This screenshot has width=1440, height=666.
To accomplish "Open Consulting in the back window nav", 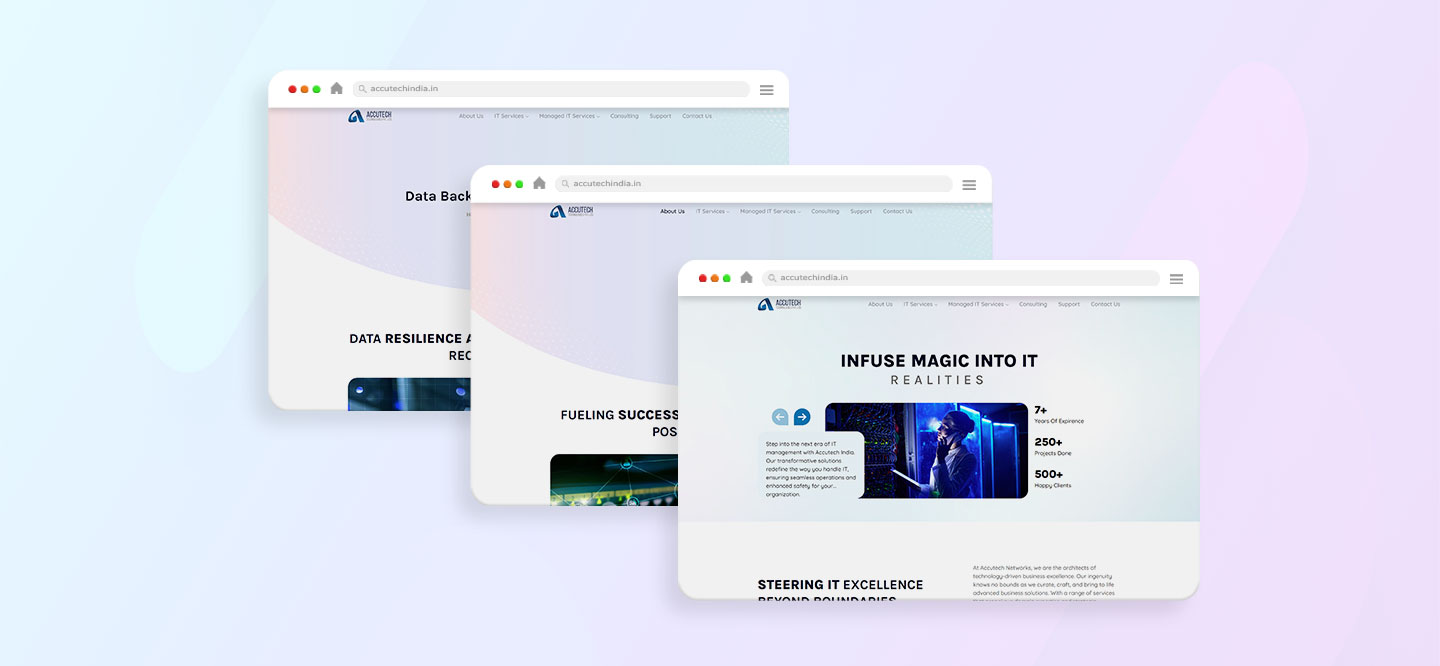I will pos(624,116).
